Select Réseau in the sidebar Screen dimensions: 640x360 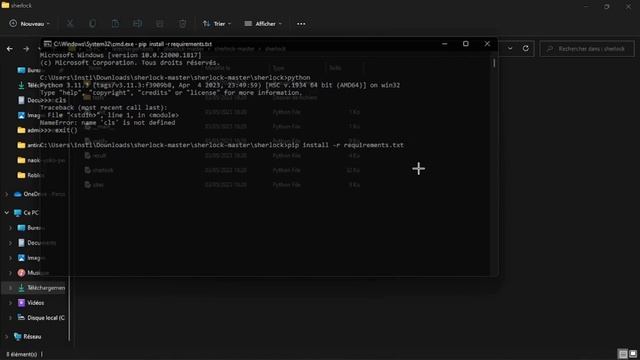(x=27, y=337)
